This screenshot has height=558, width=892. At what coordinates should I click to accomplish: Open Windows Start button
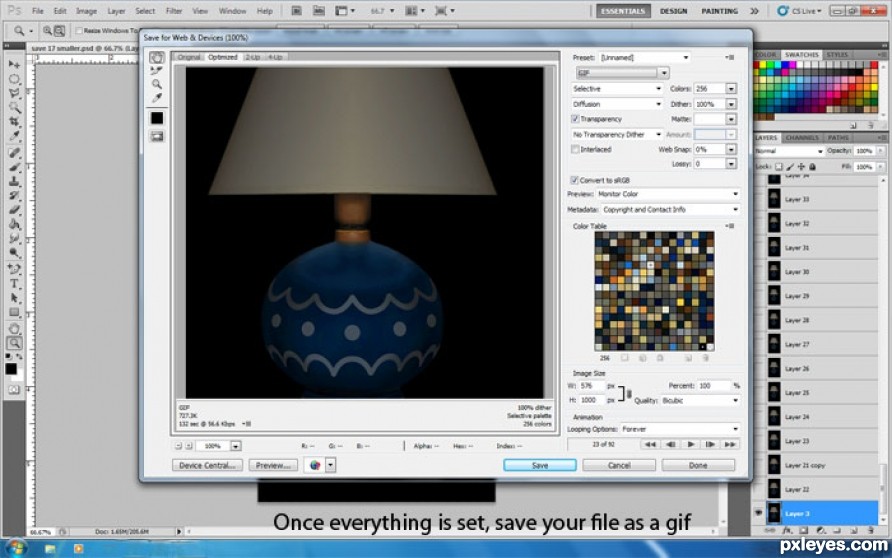tap(15, 548)
